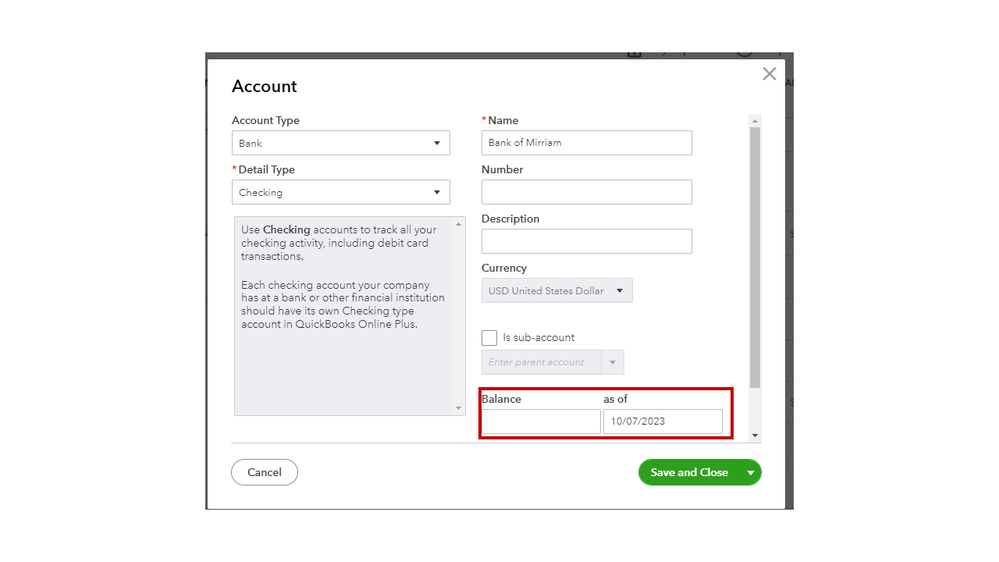Open the Save and Close arrow menu

click(751, 472)
